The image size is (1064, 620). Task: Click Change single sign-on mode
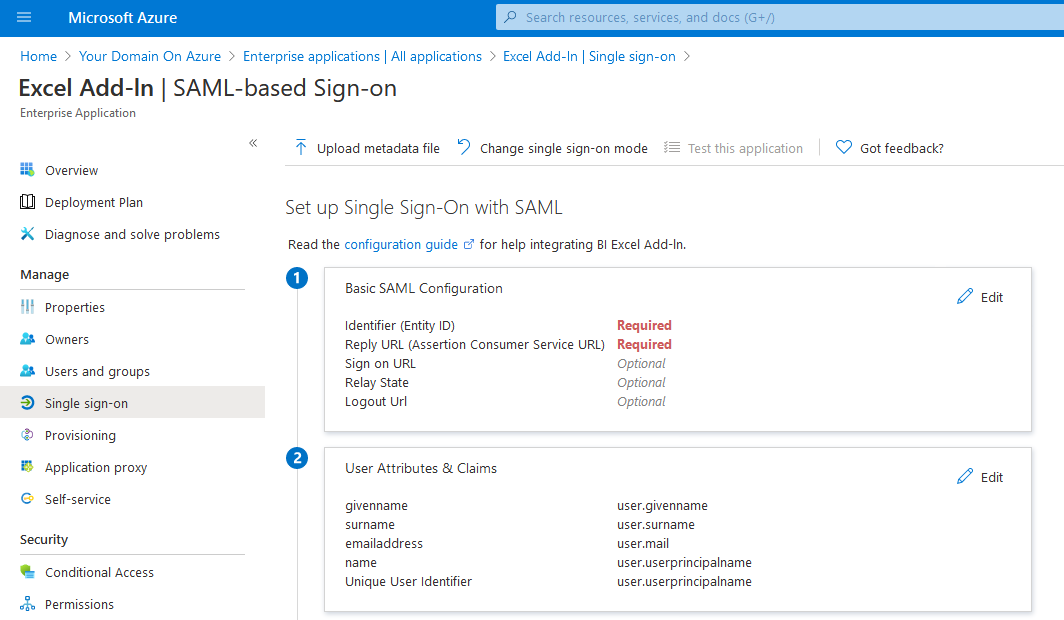(x=552, y=148)
